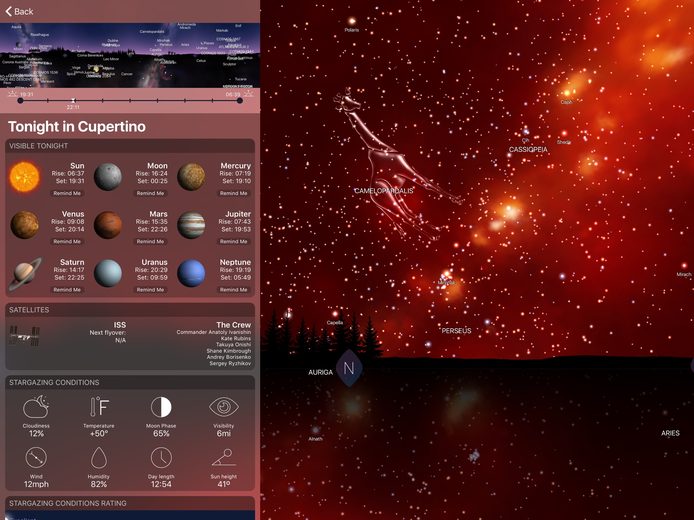Image resolution: width=694 pixels, height=520 pixels.
Task: Tap the Visibility eye icon
Action: pyautogui.click(x=224, y=407)
